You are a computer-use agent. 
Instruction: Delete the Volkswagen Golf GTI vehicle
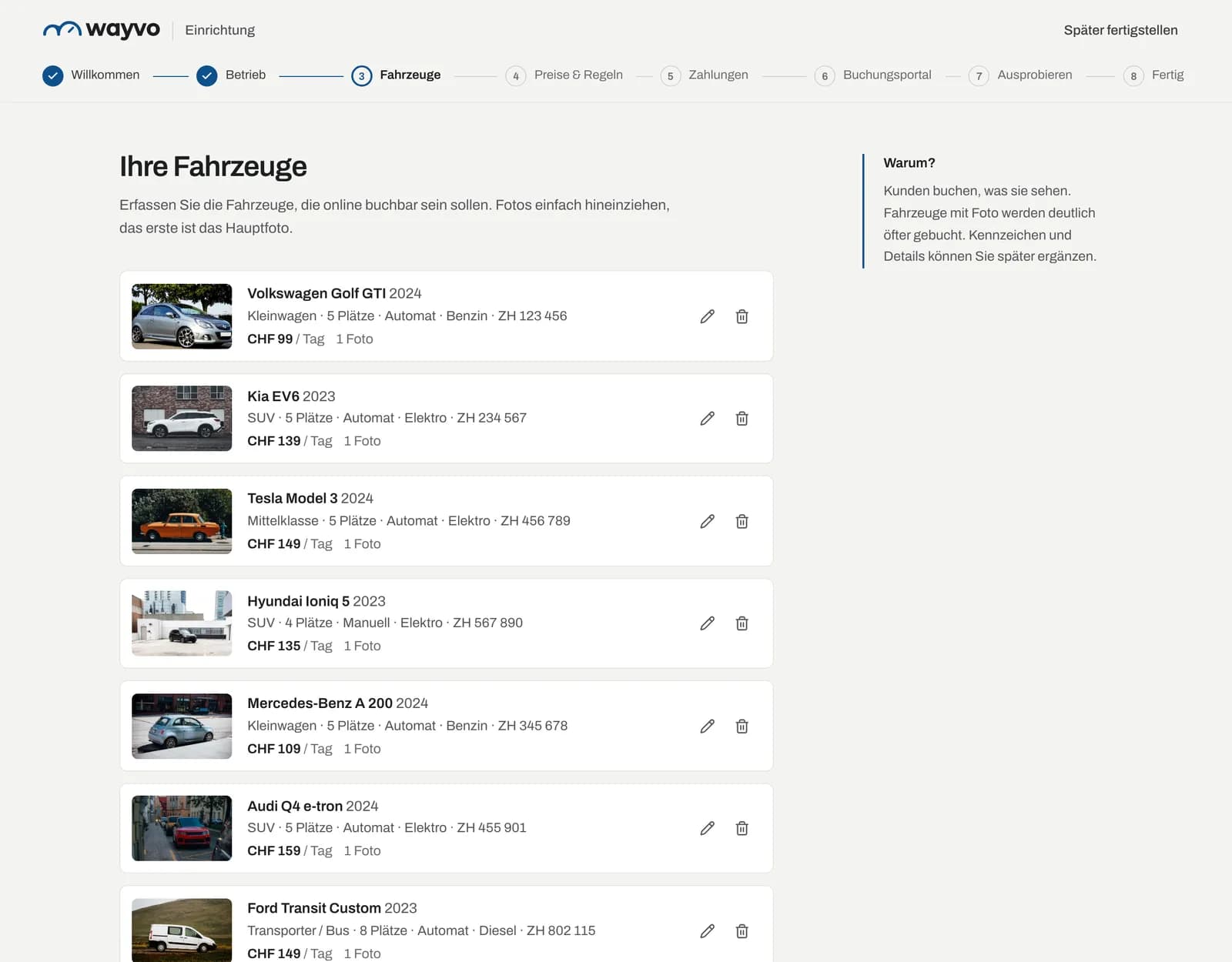pyautogui.click(x=742, y=316)
